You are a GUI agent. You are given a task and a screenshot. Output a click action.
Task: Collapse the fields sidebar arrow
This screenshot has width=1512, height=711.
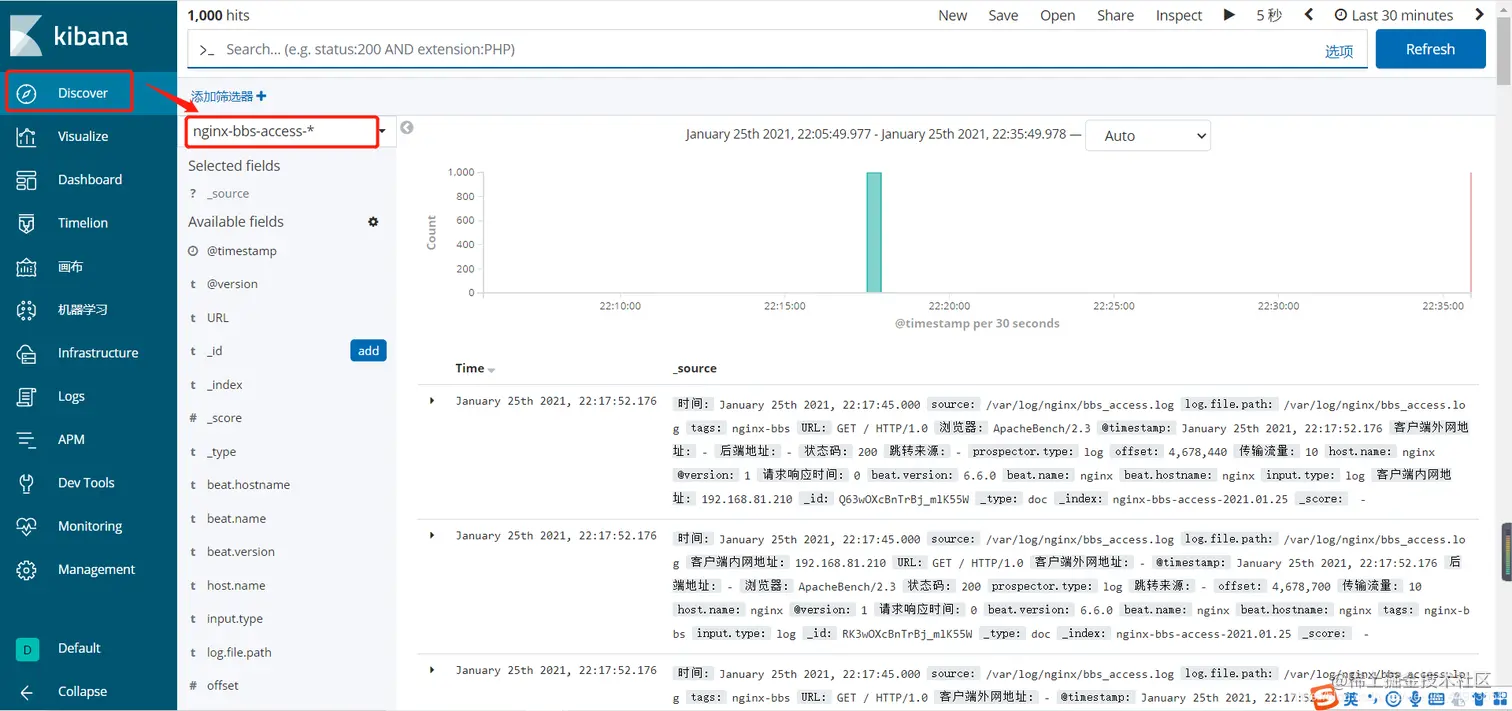(x=407, y=128)
